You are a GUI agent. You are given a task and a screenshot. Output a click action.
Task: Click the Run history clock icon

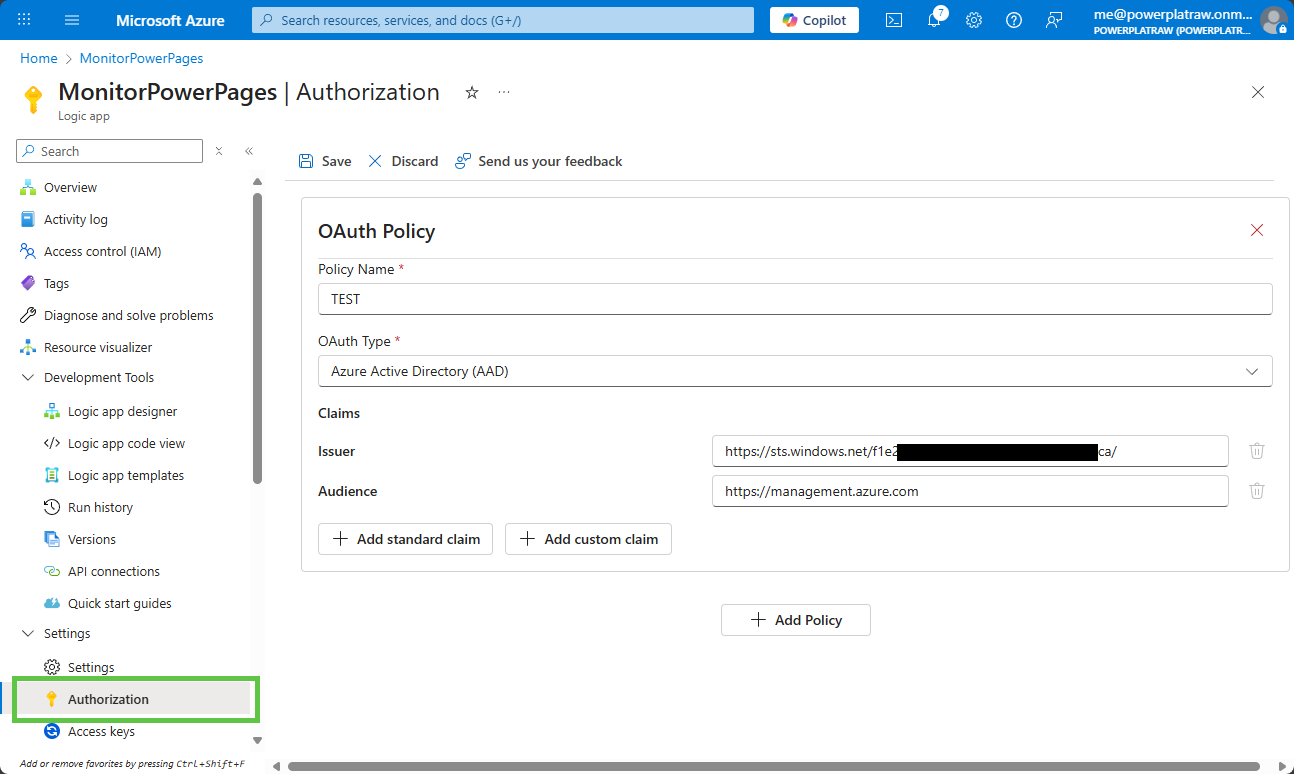pyautogui.click(x=52, y=507)
